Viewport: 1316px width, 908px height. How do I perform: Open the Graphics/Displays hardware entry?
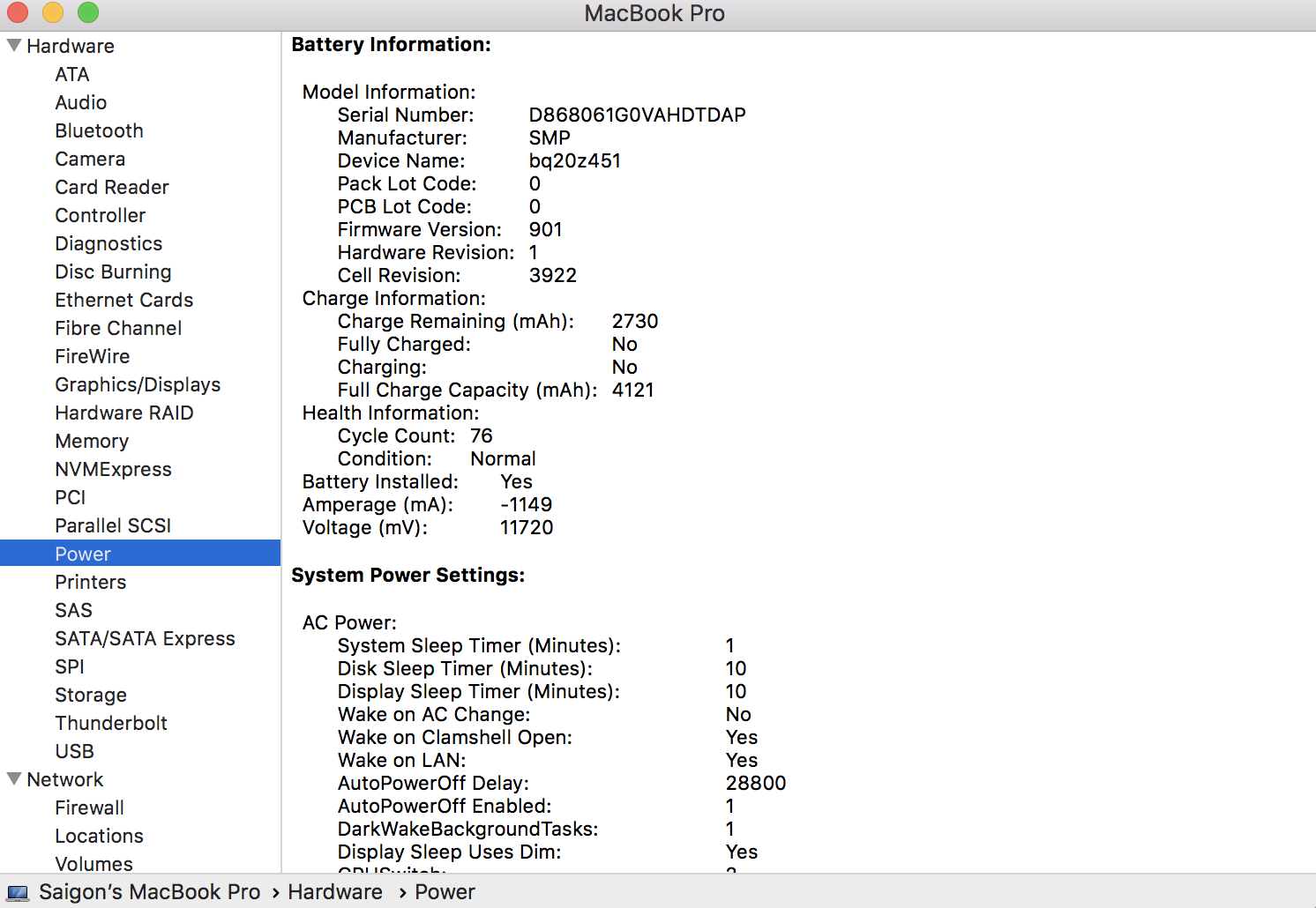click(138, 384)
